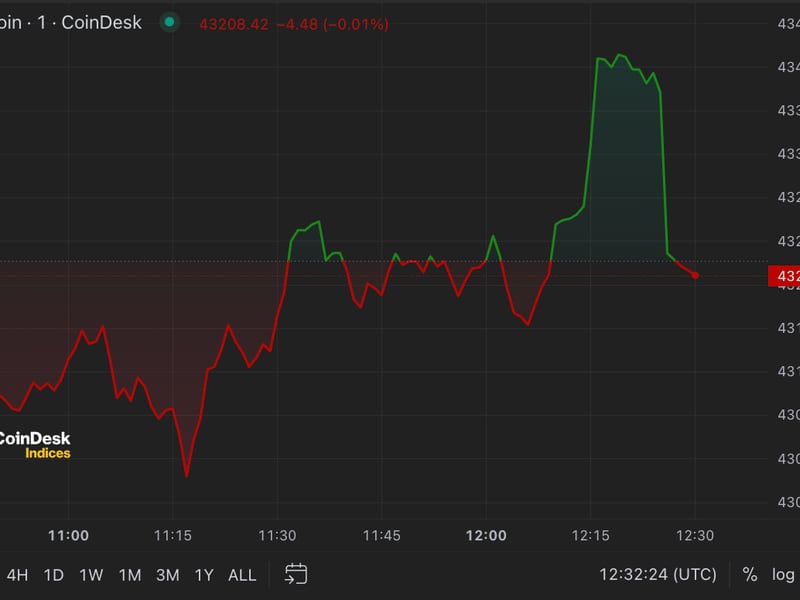This screenshot has height=600, width=800.
Task: Click the 11:30 time axis label
Action: tap(275, 536)
